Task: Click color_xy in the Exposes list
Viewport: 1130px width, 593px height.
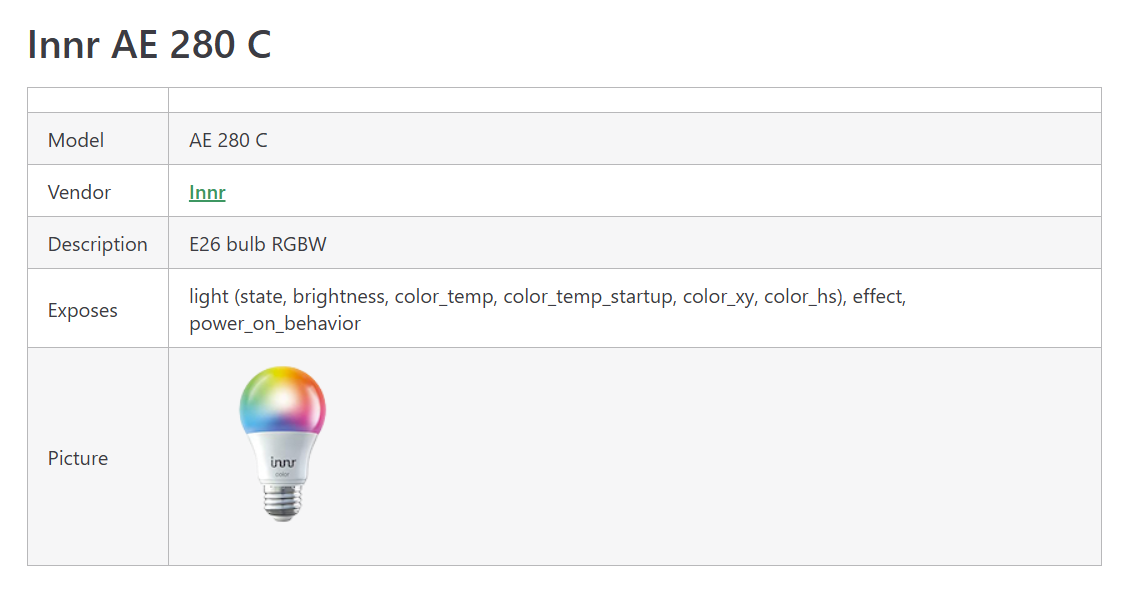Action: pos(719,297)
